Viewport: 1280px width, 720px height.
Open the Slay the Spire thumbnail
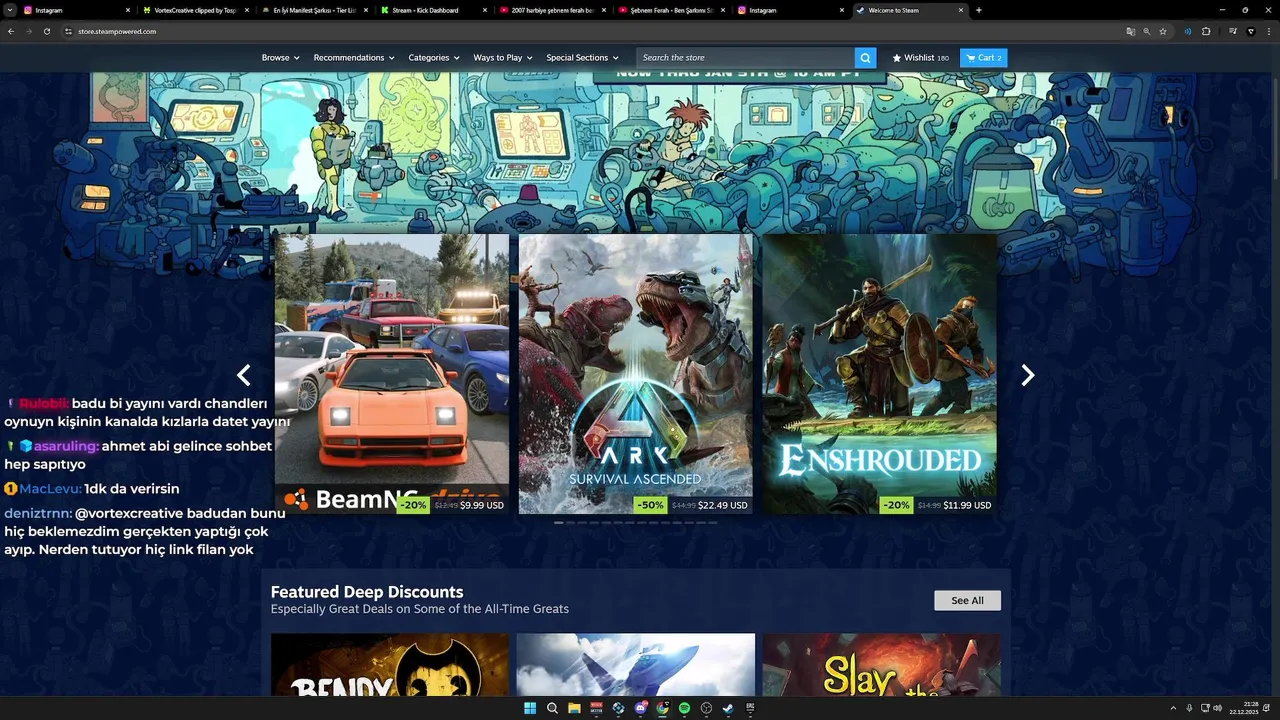881,665
